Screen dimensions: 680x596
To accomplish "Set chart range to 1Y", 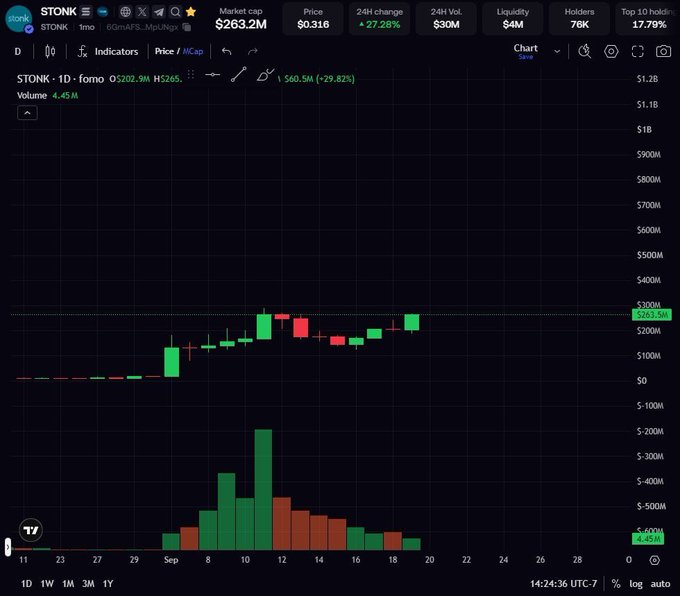I will click(108, 584).
